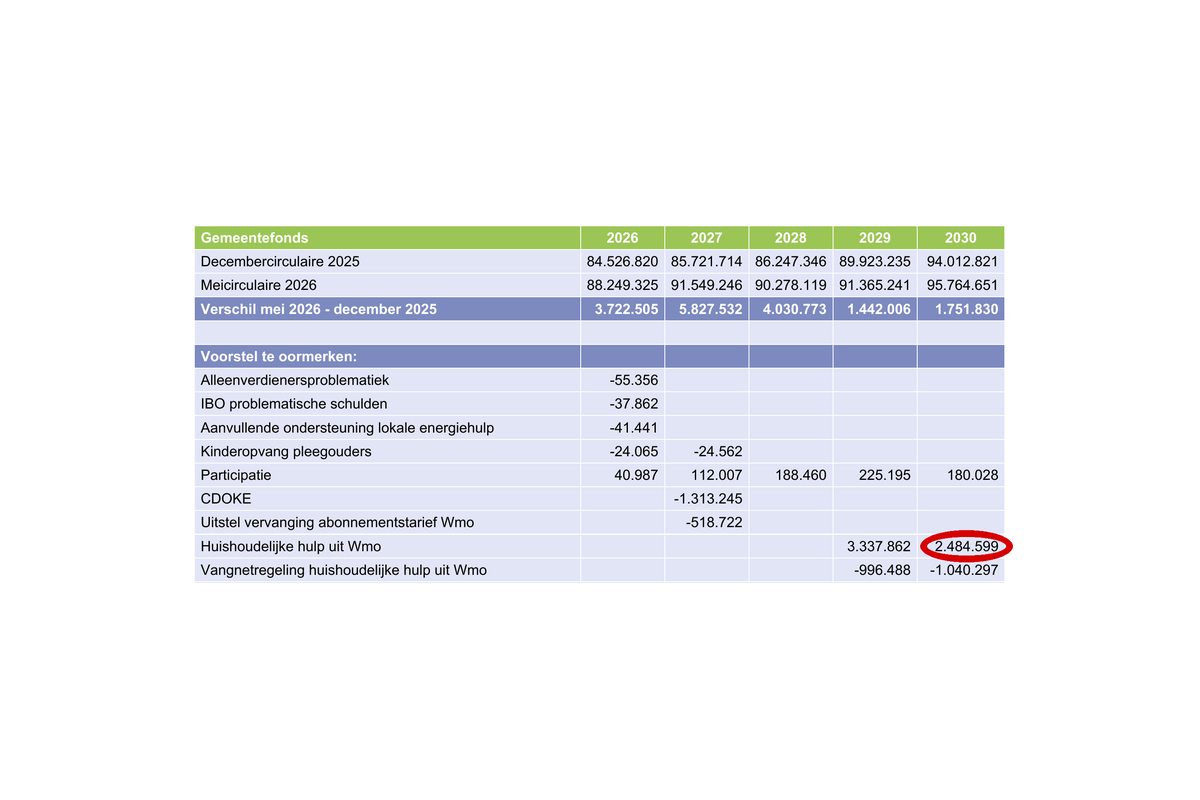Select the Participatie row label
This screenshot has height=800, width=1200.
click(x=236, y=475)
